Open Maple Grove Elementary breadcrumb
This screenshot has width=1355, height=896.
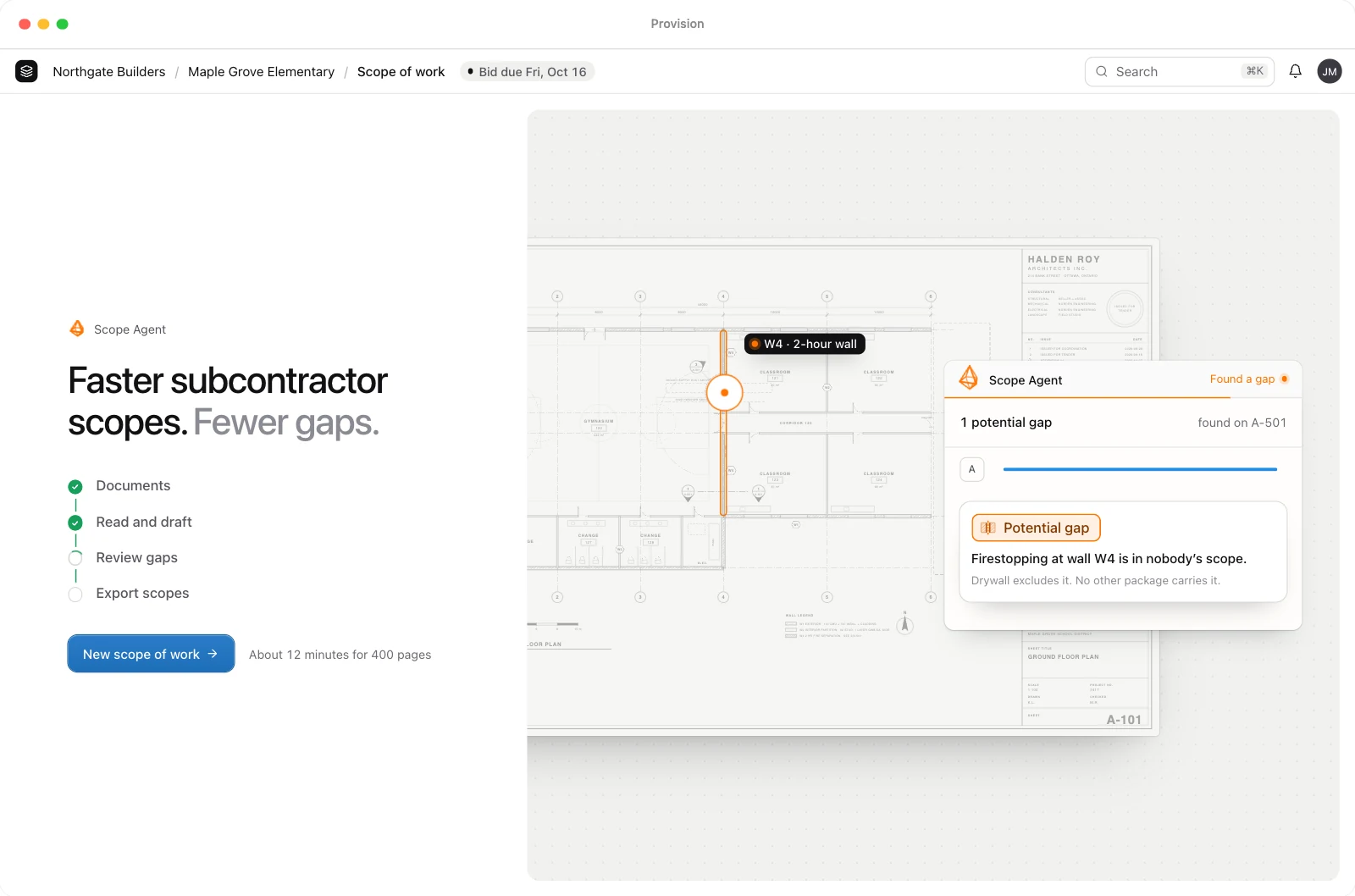pyautogui.click(x=261, y=72)
